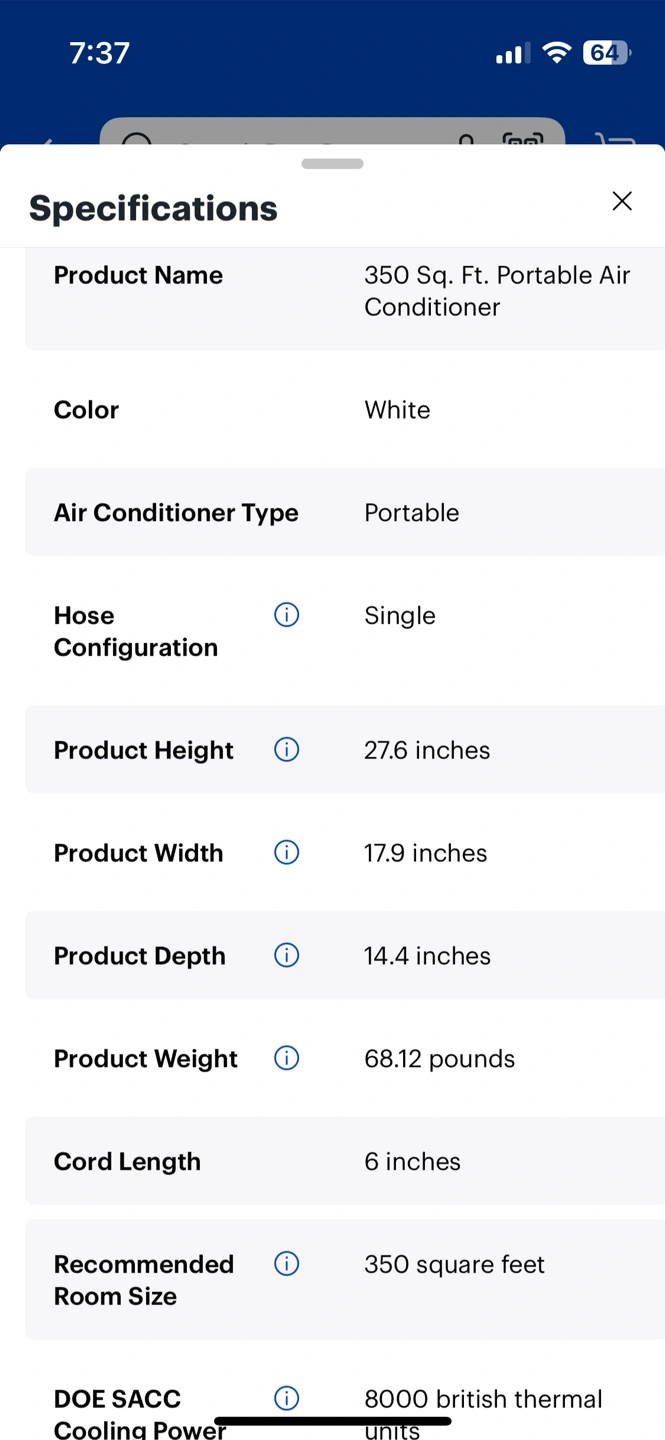665x1440 pixels.
Task: Tap info icon next to Product Depth
Action: [287, 955]
